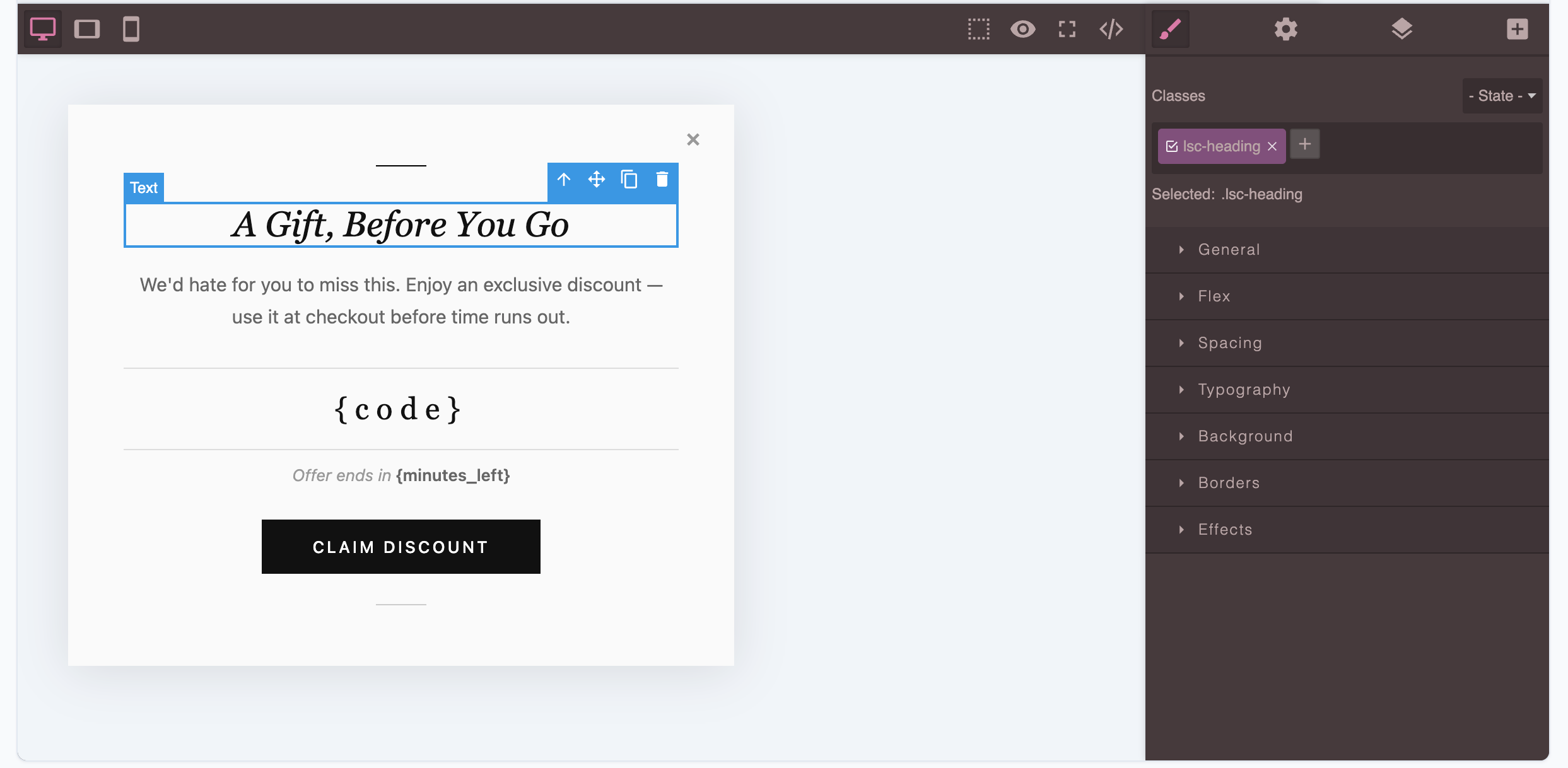Switch to mobile device preview
Viewport: 1568px width, 768px height.
[131, 29]
